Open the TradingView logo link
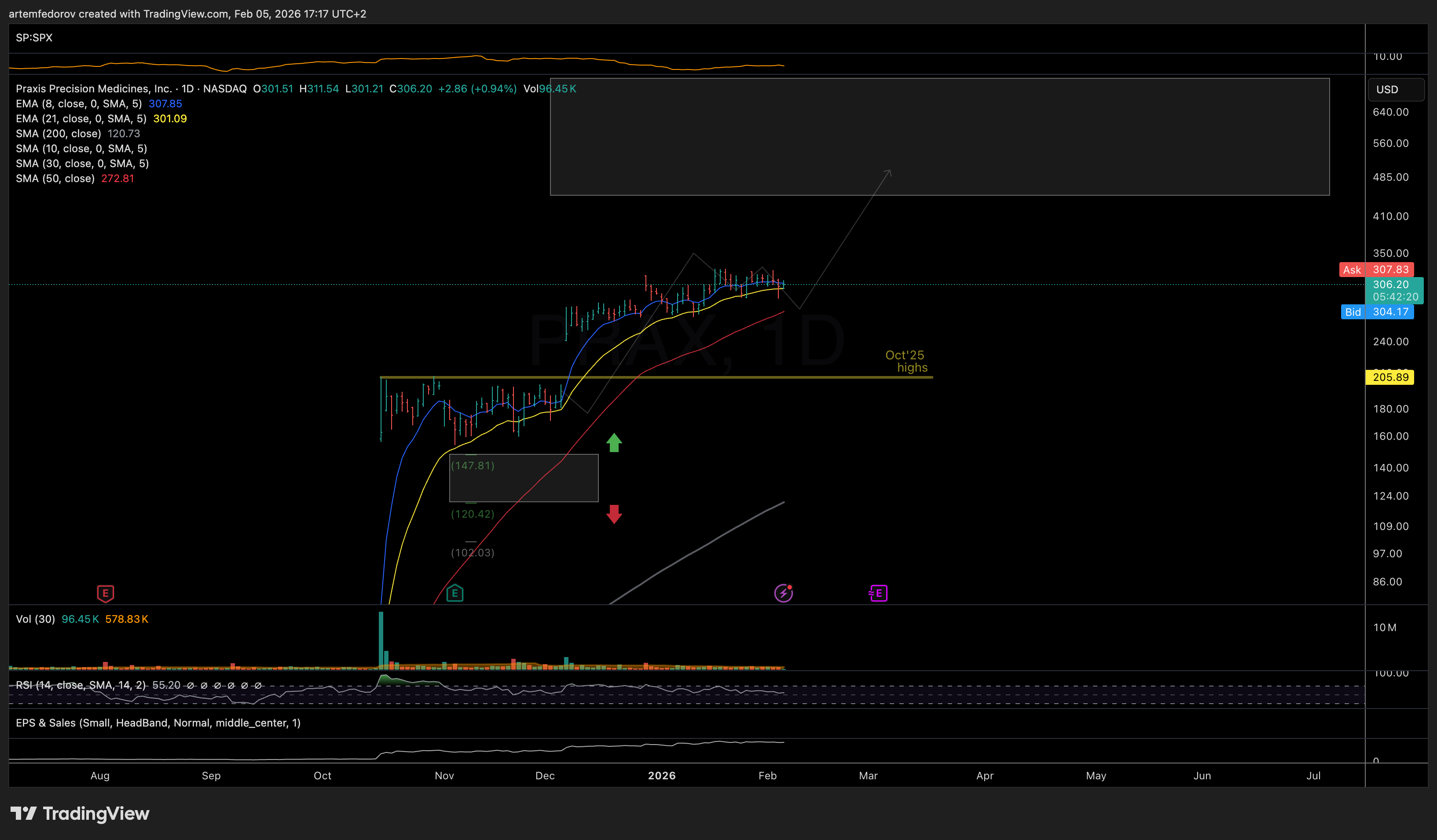This screenshot has height=840, width=1437. click(x=81, y=813)
